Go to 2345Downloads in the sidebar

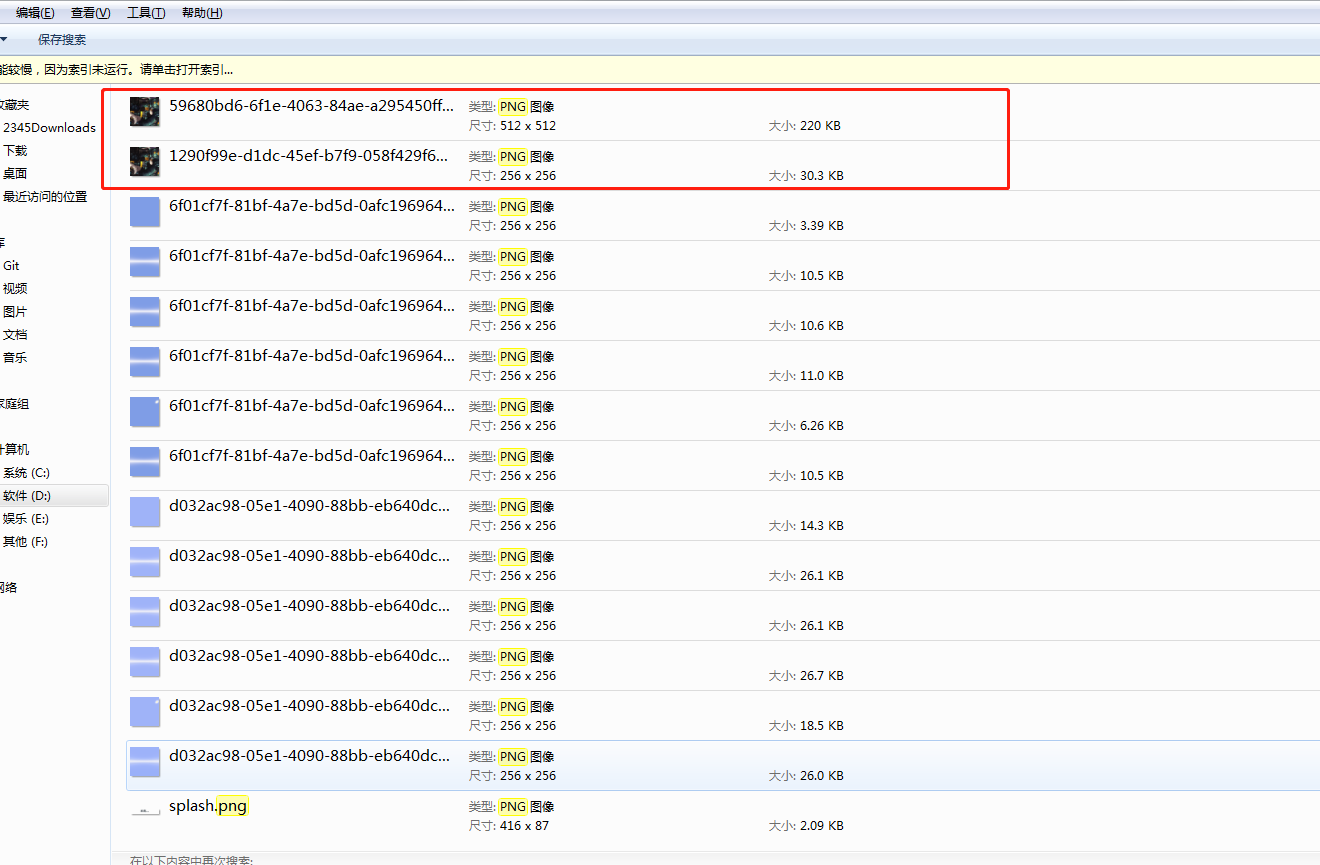click(x=49, y=128)
